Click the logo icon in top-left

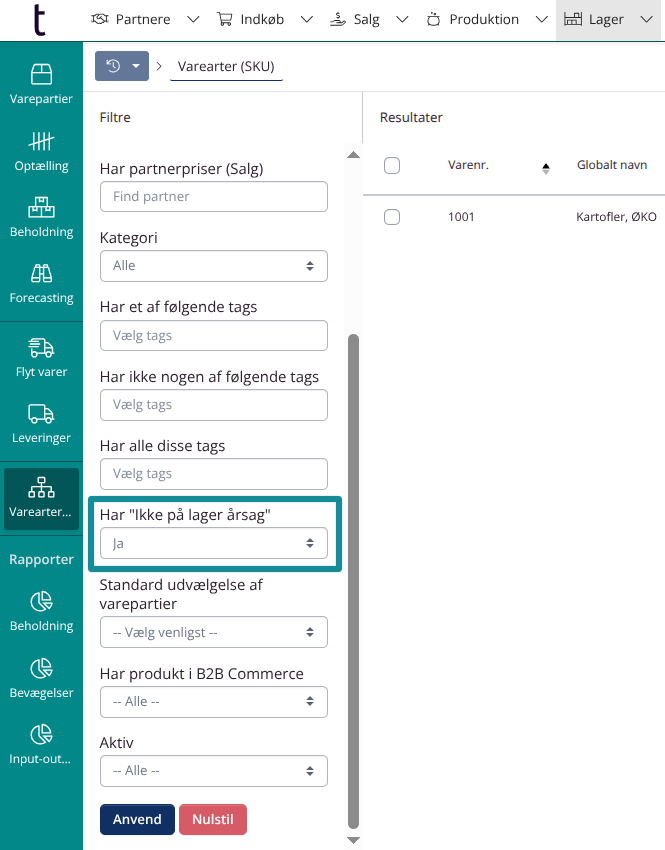pyautogui.click(x=39, y=19)
